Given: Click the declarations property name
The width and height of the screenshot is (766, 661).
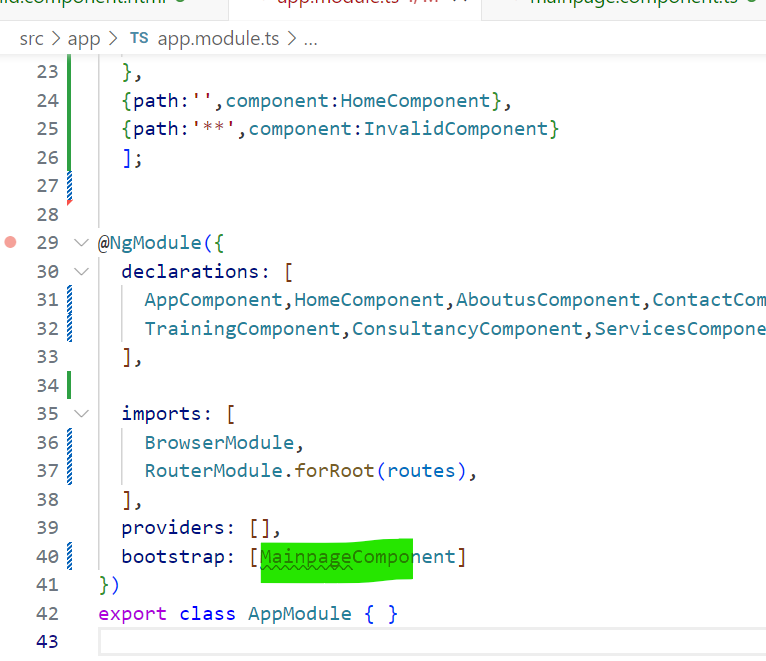Looking at the screenshot, I should coord(190,271).
